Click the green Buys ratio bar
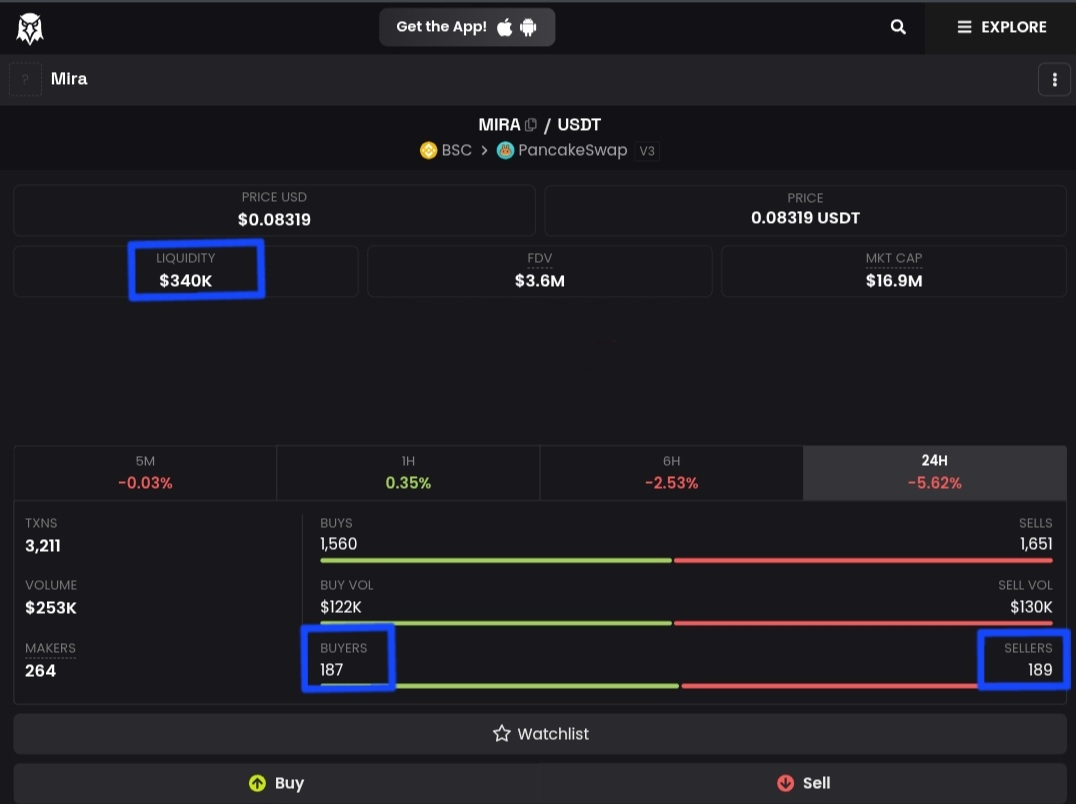Screen dimensions: 1076x804 click(495, 560)
